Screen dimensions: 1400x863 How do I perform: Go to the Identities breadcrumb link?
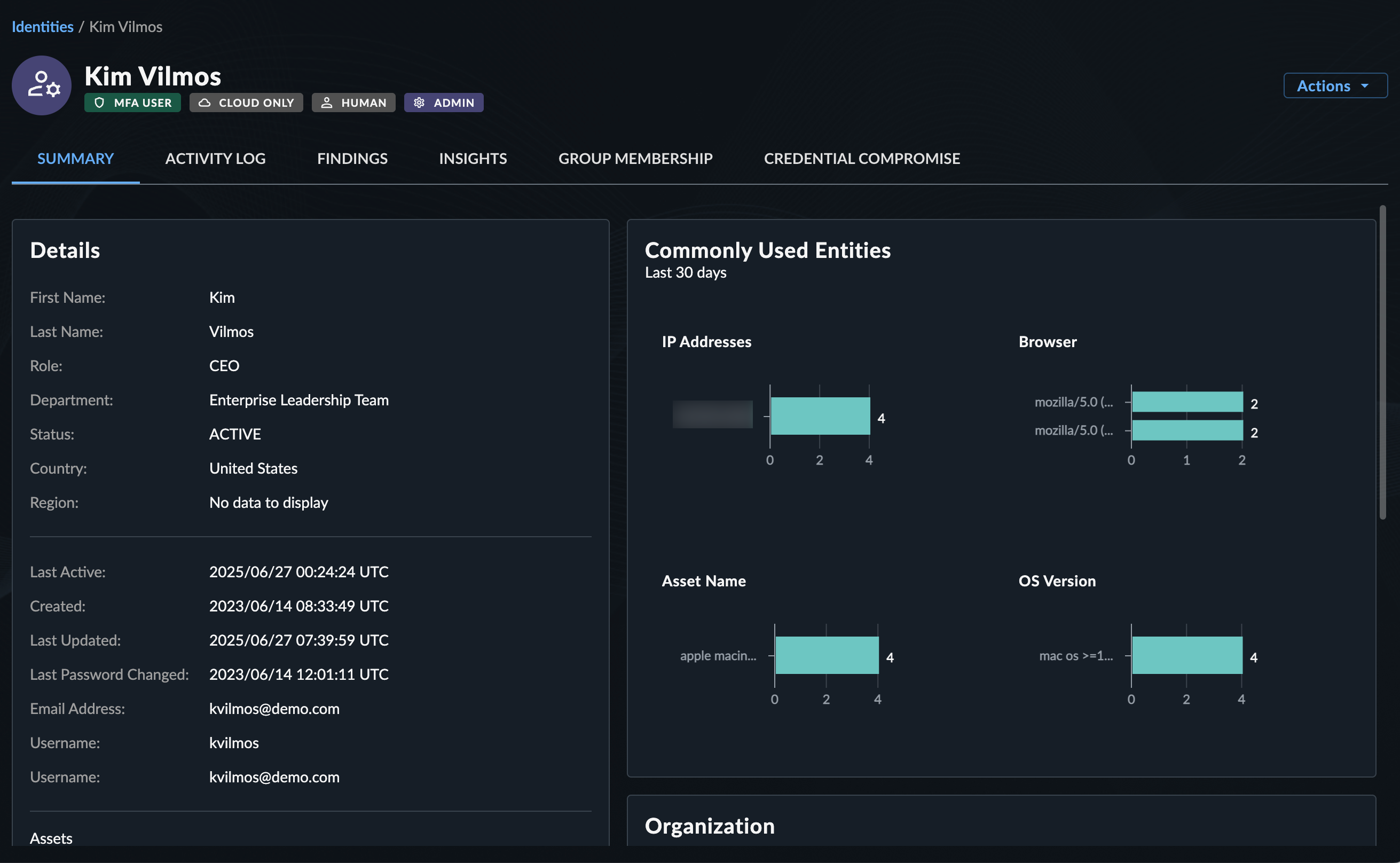pos(42,27)
